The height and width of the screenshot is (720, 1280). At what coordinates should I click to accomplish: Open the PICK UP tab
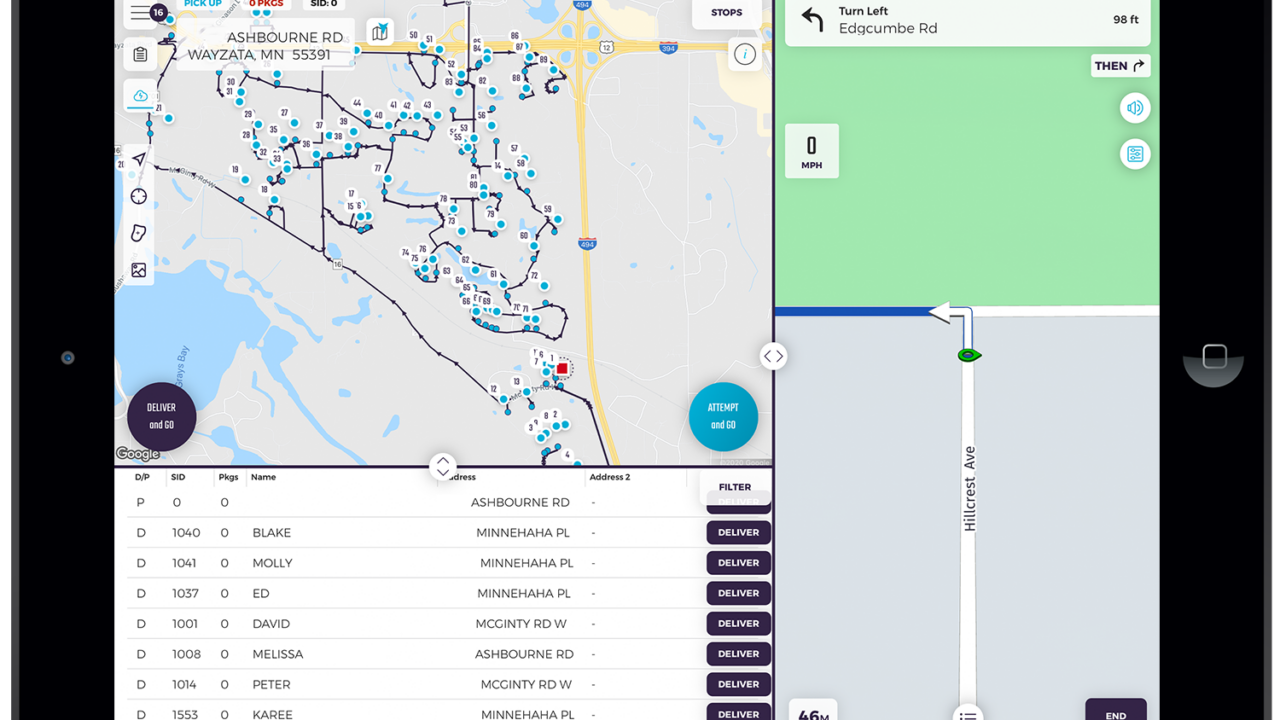coord(202,4)
